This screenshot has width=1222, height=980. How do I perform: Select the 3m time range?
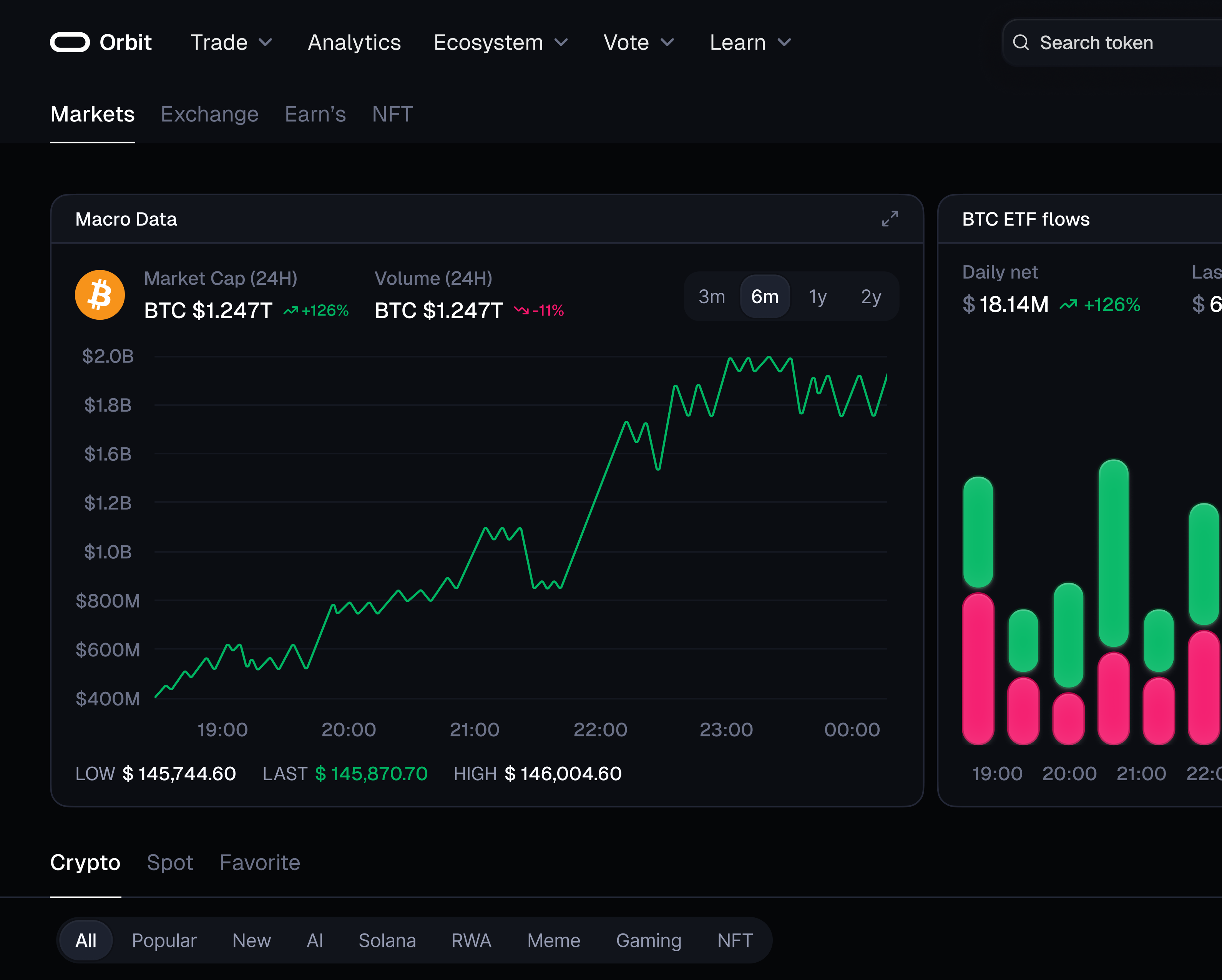[x=711, y=296]
